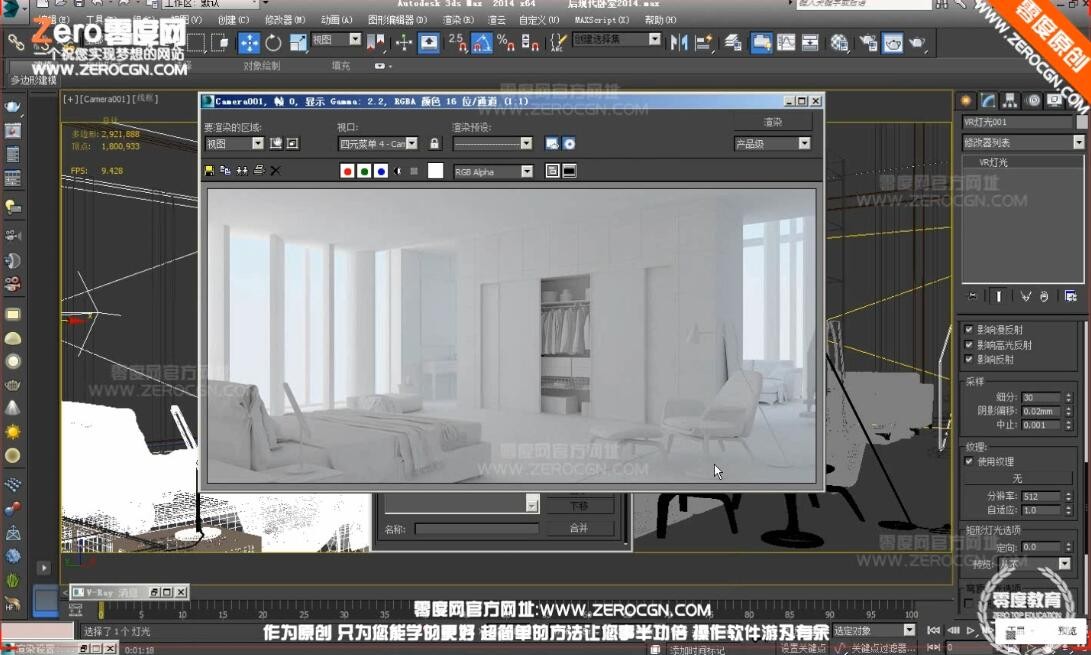Image resolution: width=1091 pixels, height=655 pixels.
Task: Open the Environment and Effects icon in render window
Action: point(569,143)
